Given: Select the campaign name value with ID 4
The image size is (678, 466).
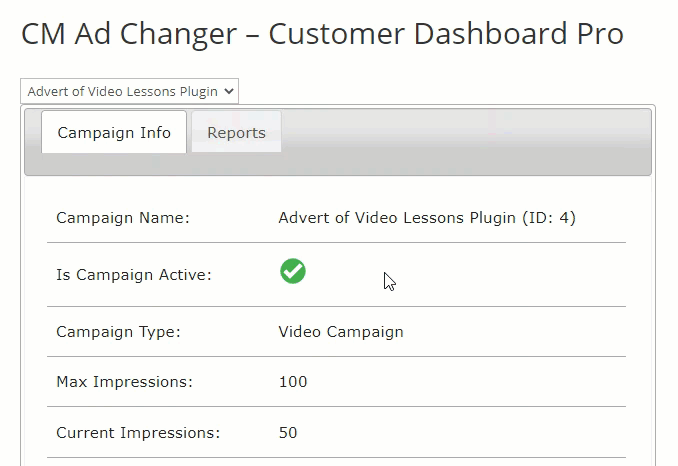Looking at the screenshot, I should click(x=427, y=217).
